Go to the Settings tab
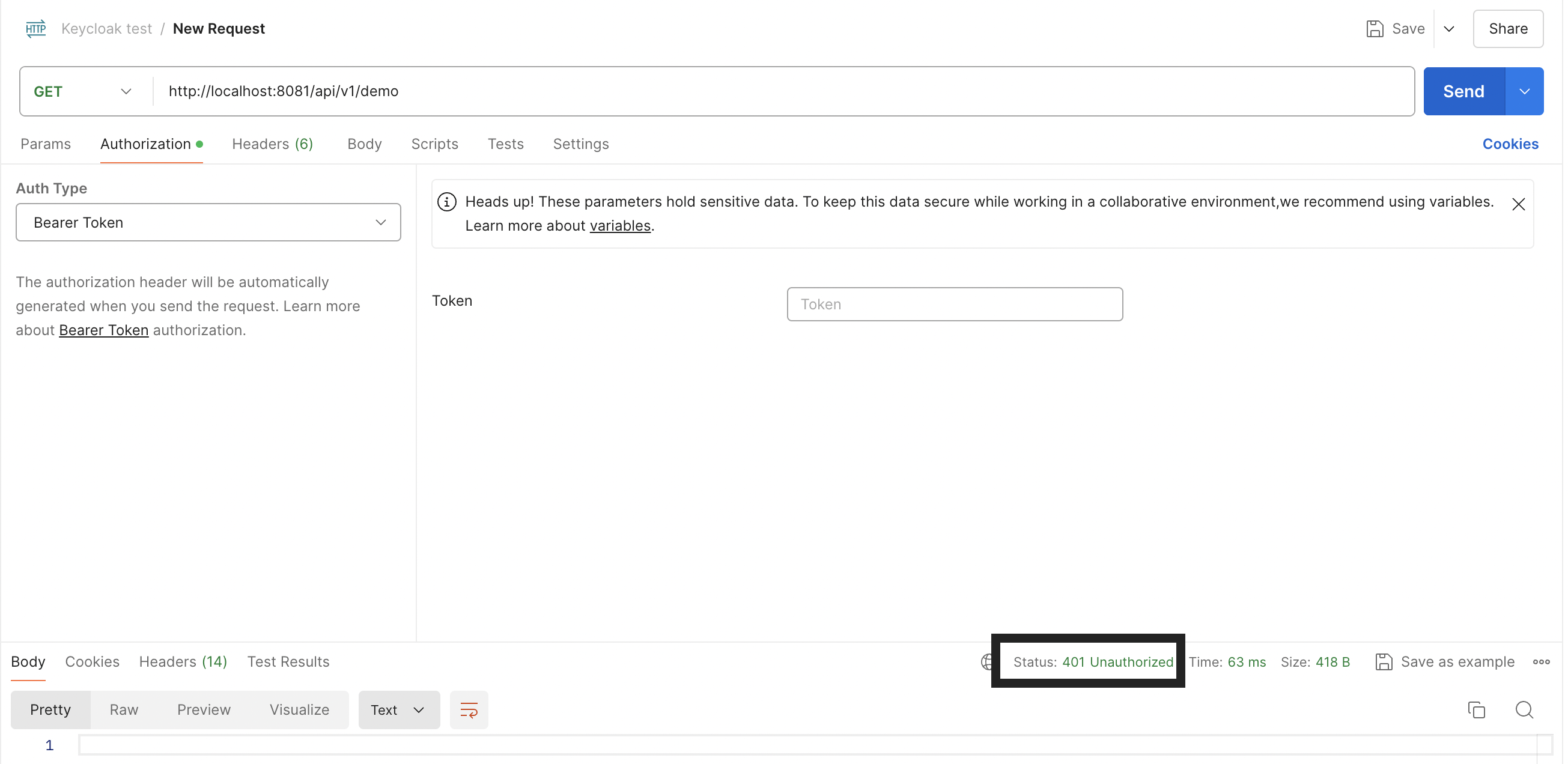The image size is (1568, 764). point(581,144)
